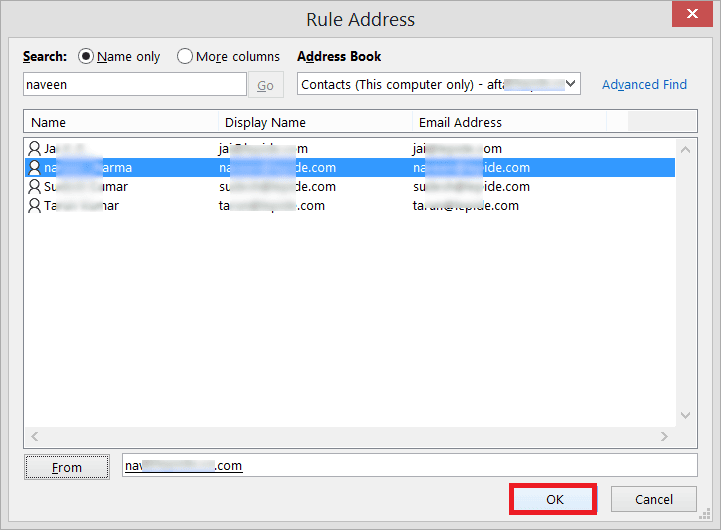The image size is (721, 531).
Task: Click the vertical scrollbar down arrow
Action: point(686,415)
